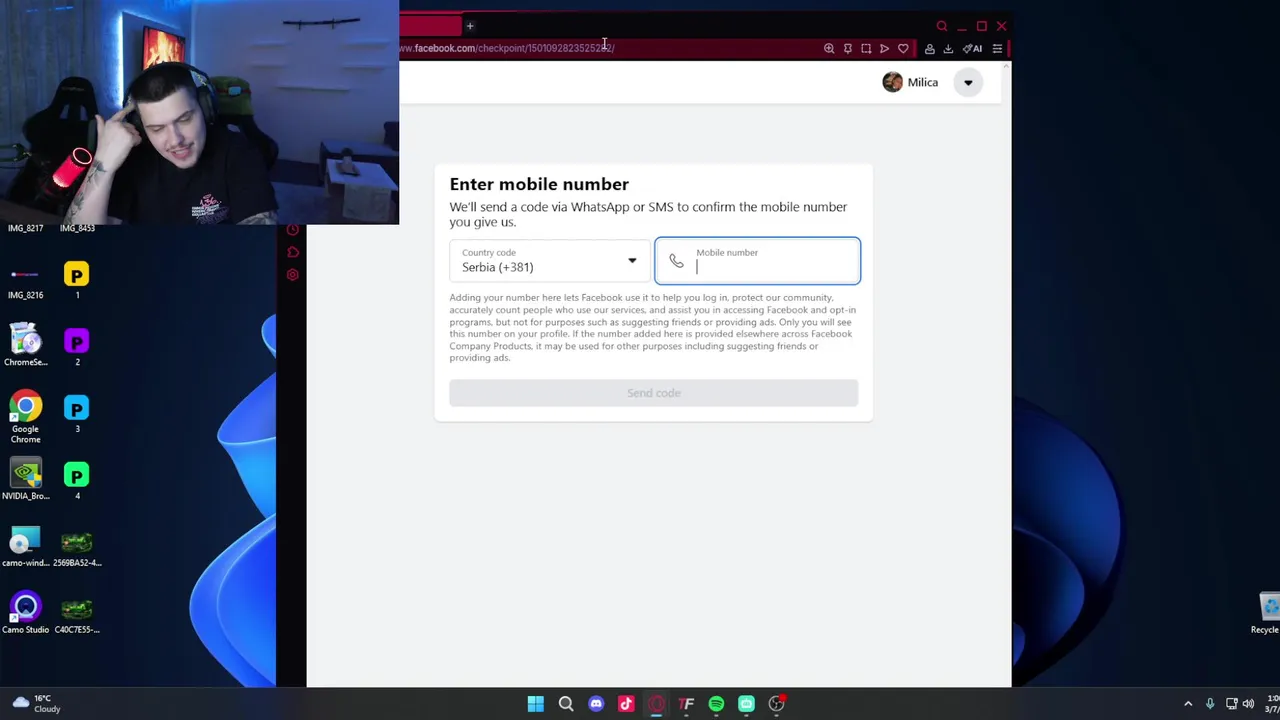
Task: Open the Windows Start menu
Action: [x=536, y=704]
